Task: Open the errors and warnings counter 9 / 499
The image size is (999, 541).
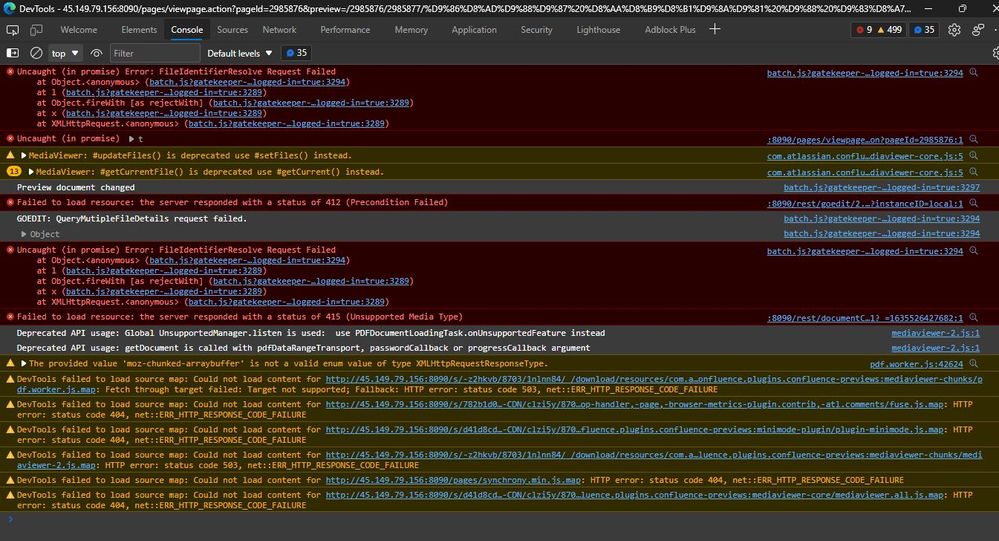Action: (879, 30)
